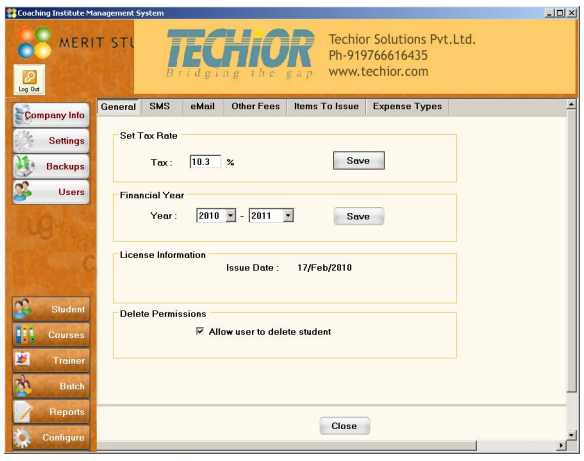584x461 pixels.
Task: Switch to the Other Fees tab
Action: 256,106
